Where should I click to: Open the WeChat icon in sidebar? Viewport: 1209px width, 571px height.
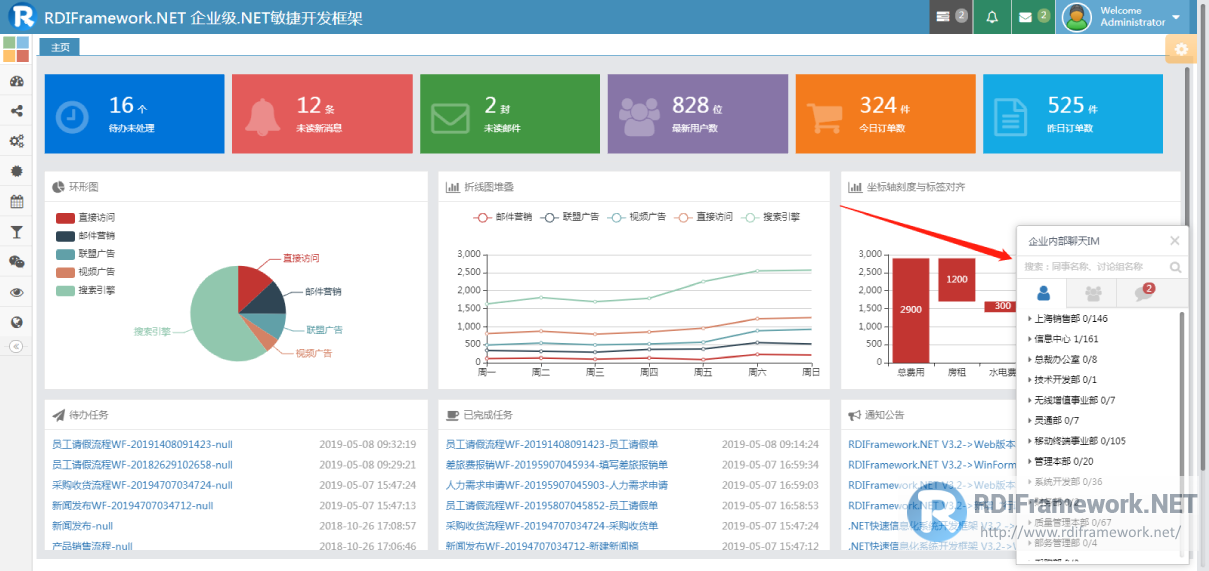(x=16, y=262)
